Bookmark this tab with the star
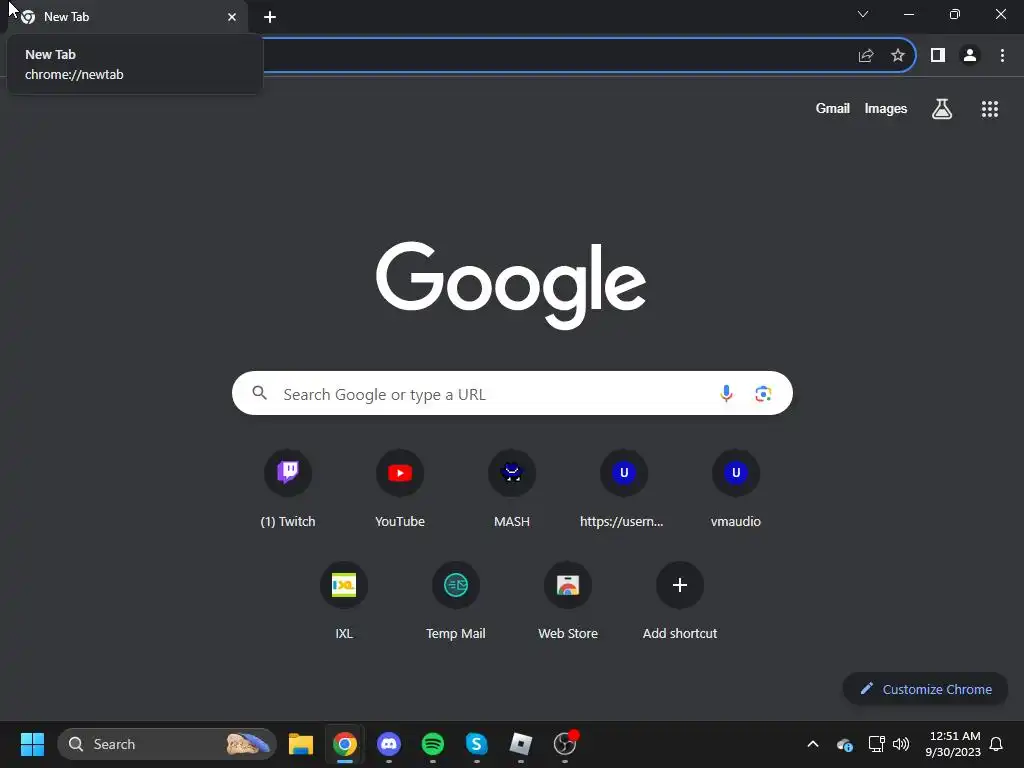1024x768 pixels. (898, 56)
